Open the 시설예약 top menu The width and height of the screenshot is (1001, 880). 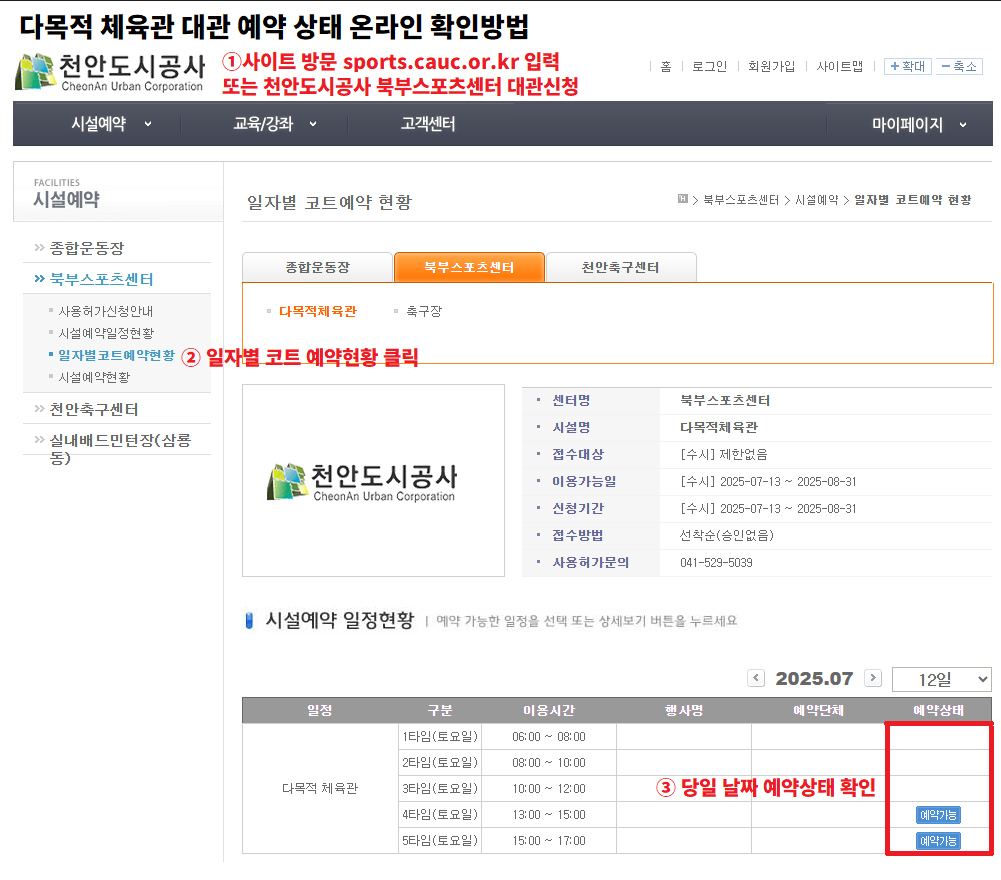tap(98, 124)
